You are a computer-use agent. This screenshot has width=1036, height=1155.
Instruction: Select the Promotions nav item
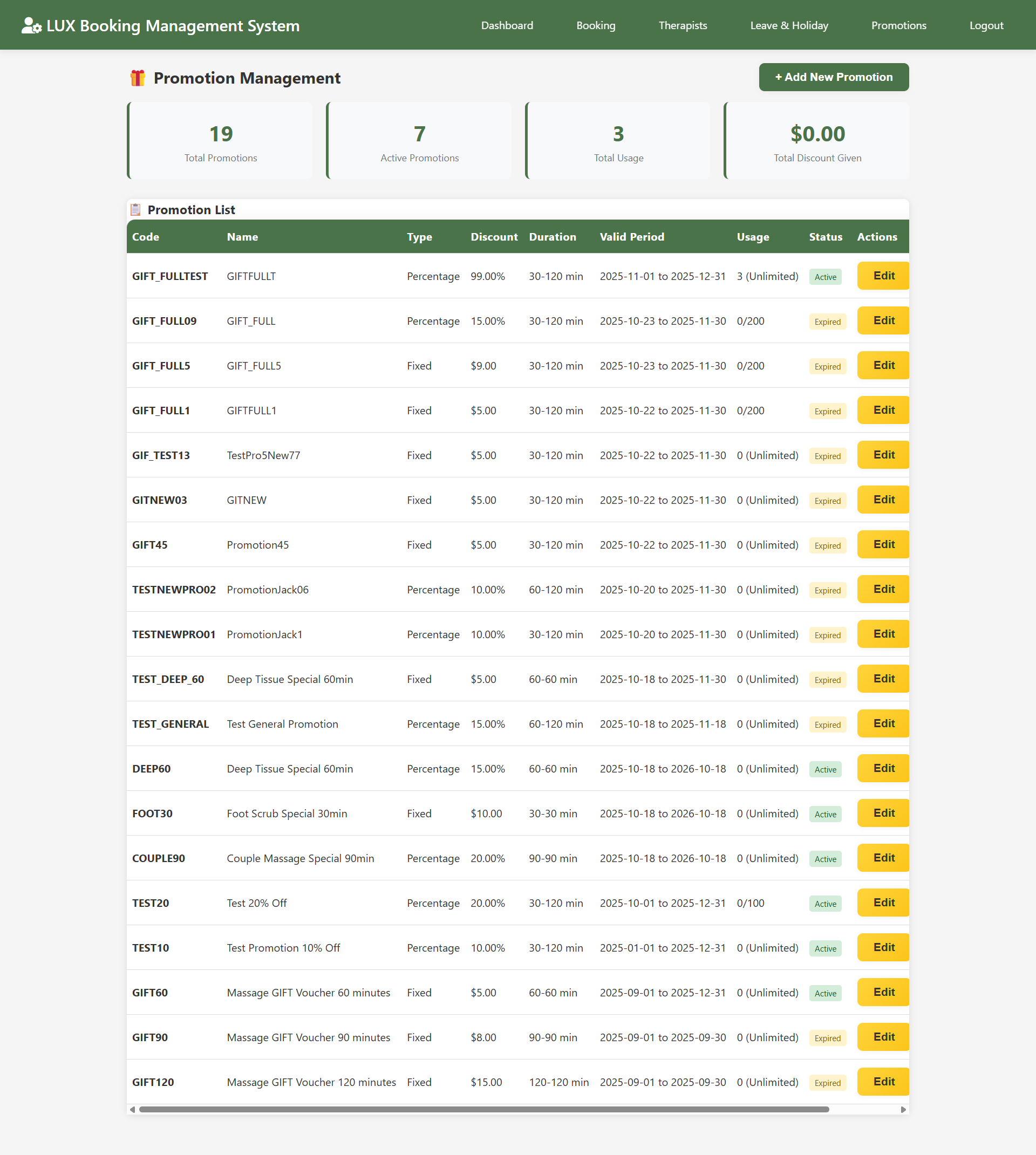898,25
